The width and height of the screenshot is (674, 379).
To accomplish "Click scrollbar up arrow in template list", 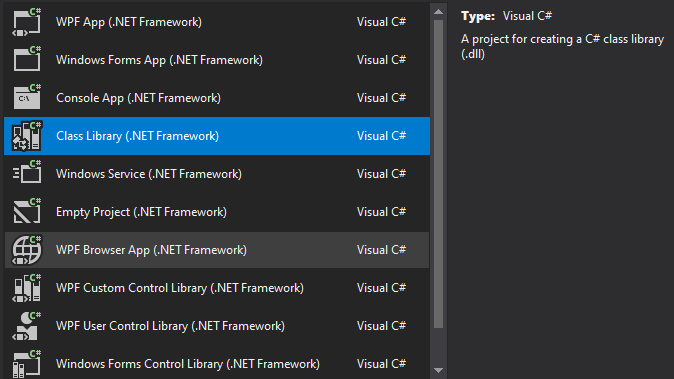I will pos(438,12).
